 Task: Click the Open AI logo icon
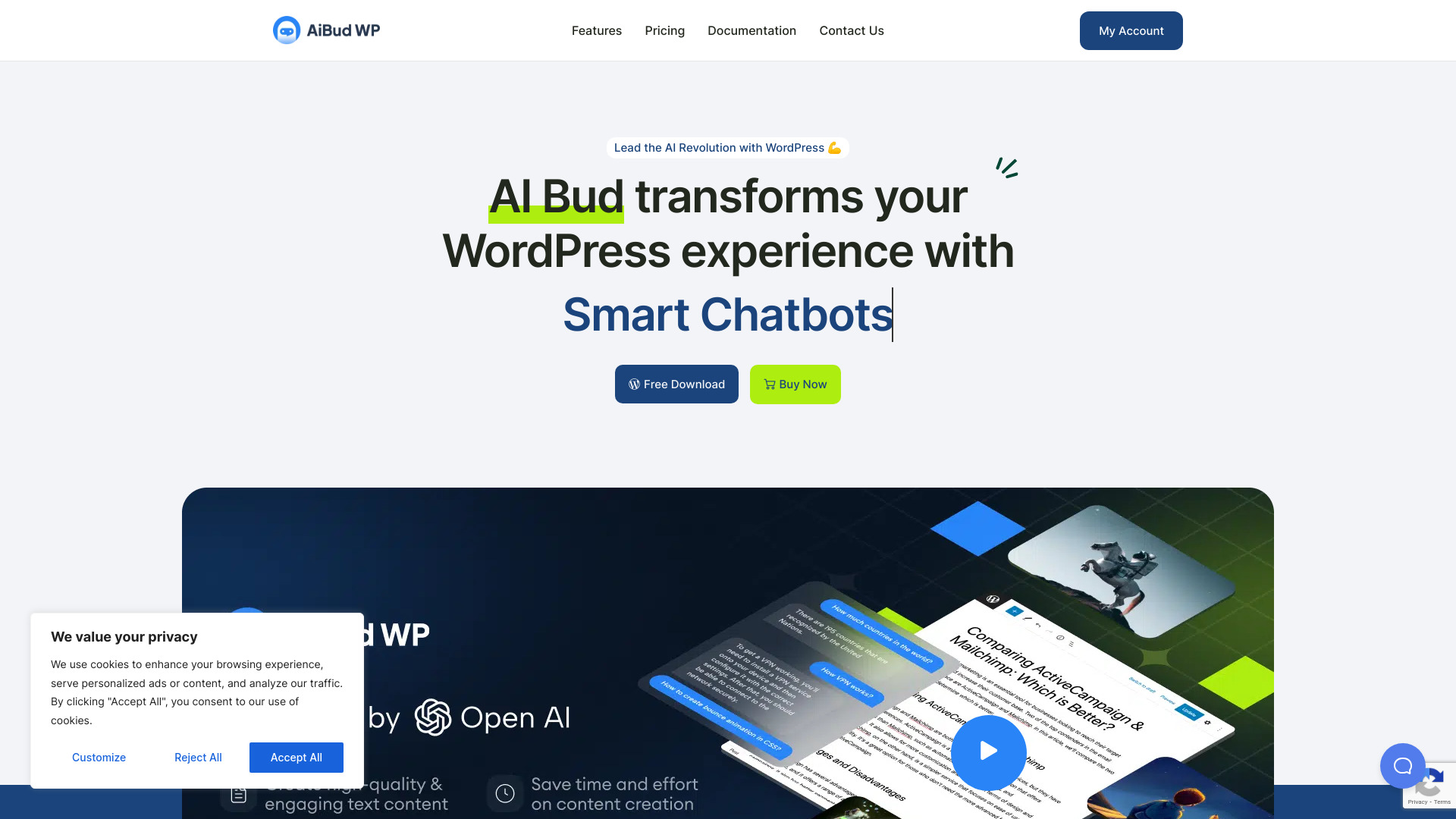[x=431, y=717]
